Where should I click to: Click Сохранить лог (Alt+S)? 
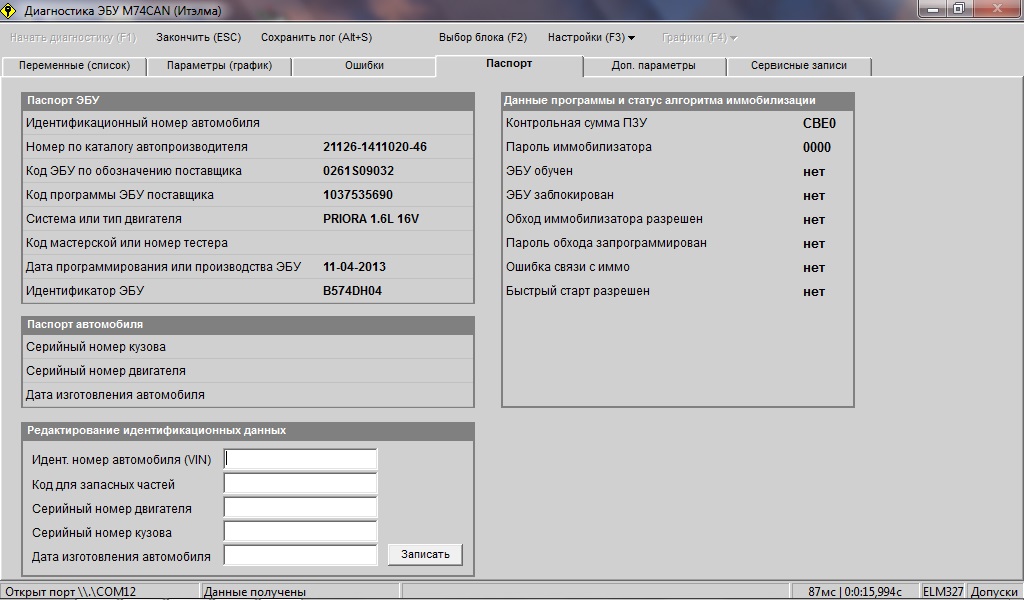316,37
